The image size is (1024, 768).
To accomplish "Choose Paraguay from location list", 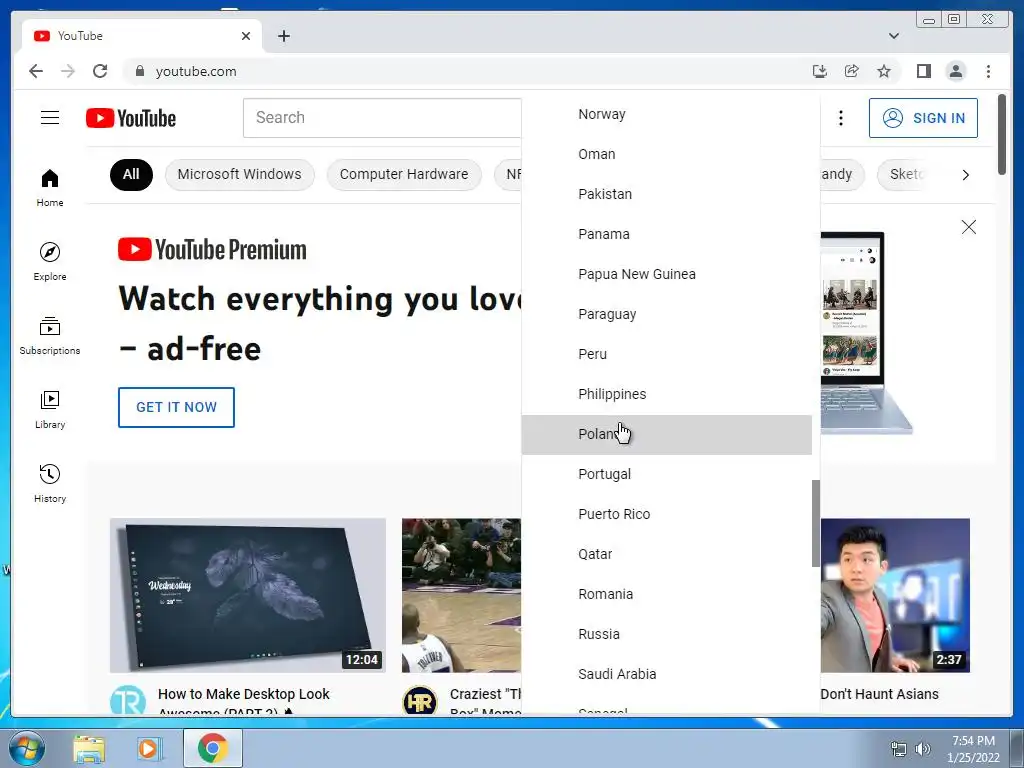I will pos(666,314).
